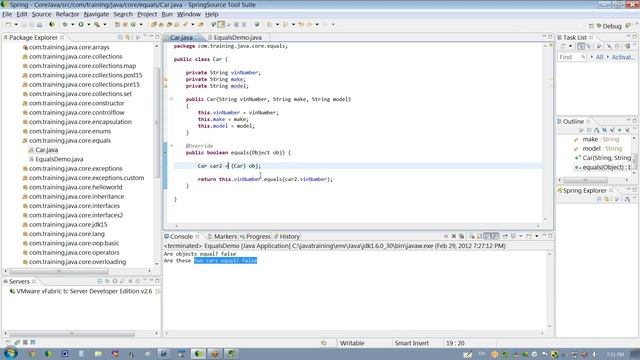The image size is (640, 360).
Task: Click the Find field in Task List
Action: (571, 57)
